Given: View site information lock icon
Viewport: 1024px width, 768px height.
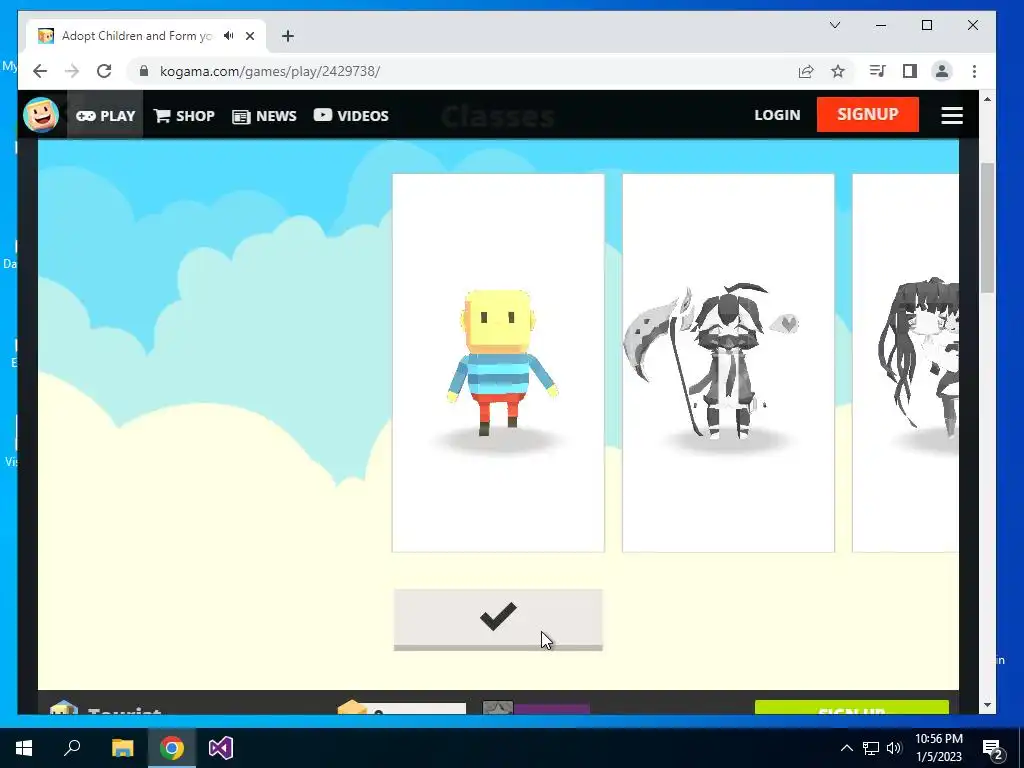Looking at the screenshot, I should click(144, 71).
